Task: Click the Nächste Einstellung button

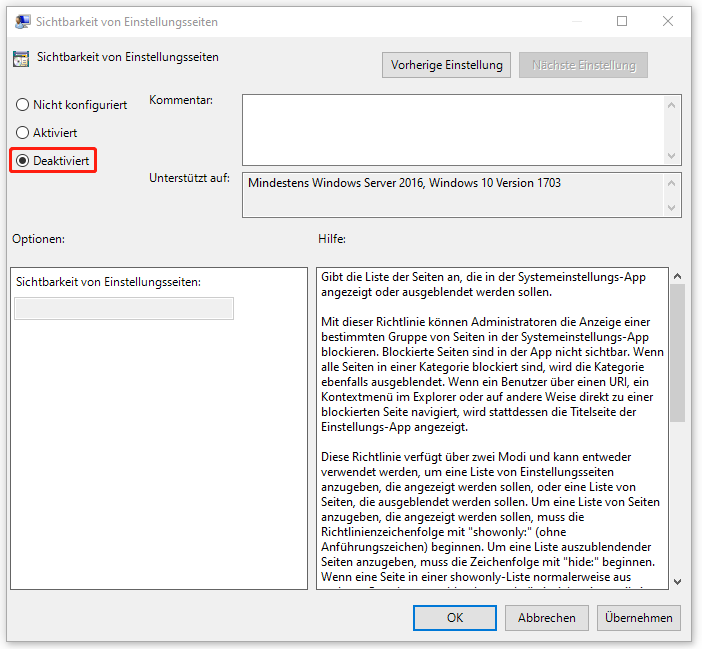Action: pyautogui.click(x=583, y=65)
